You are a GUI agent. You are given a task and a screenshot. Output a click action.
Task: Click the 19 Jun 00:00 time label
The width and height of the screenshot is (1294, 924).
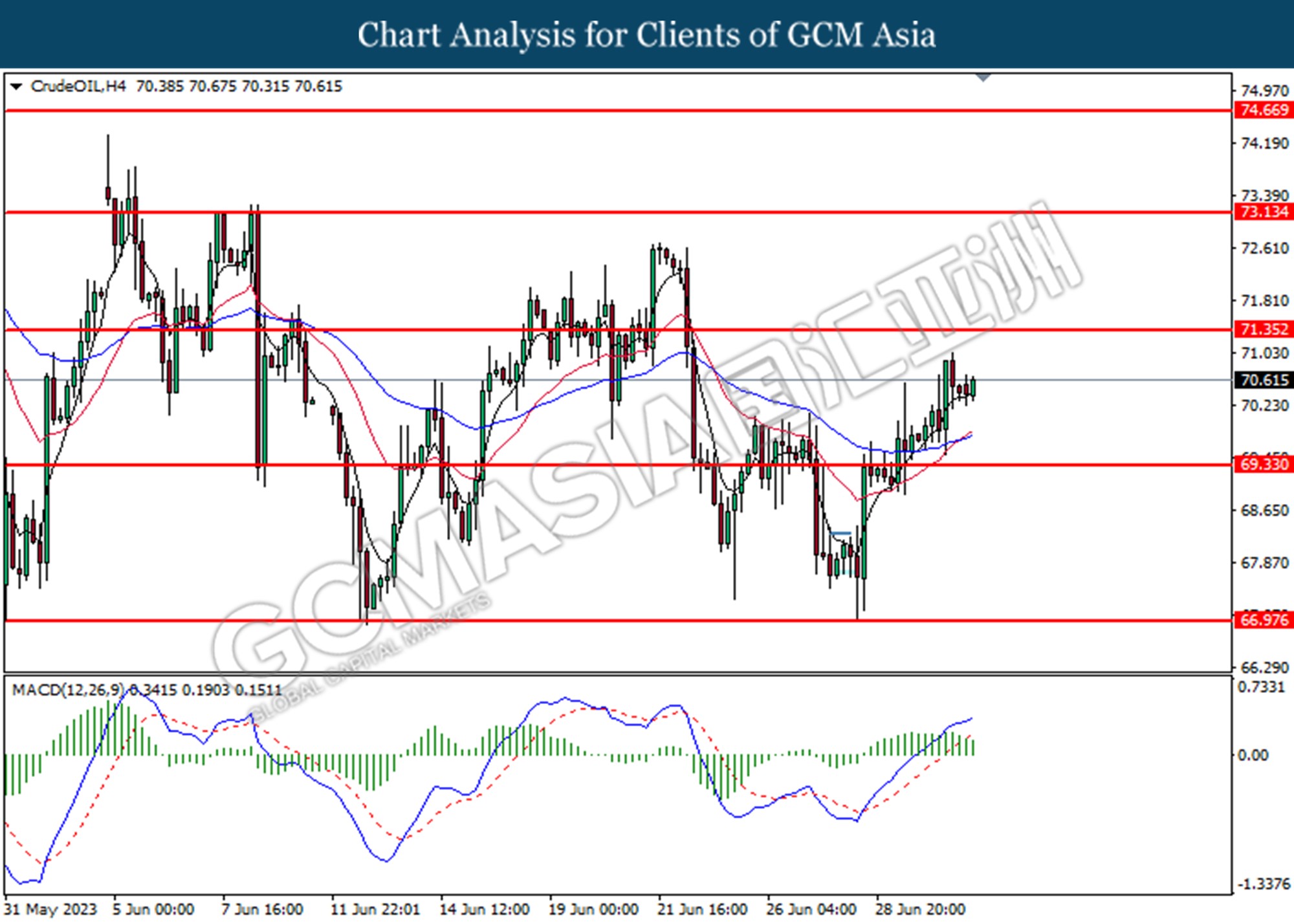(x=593, y=909)
